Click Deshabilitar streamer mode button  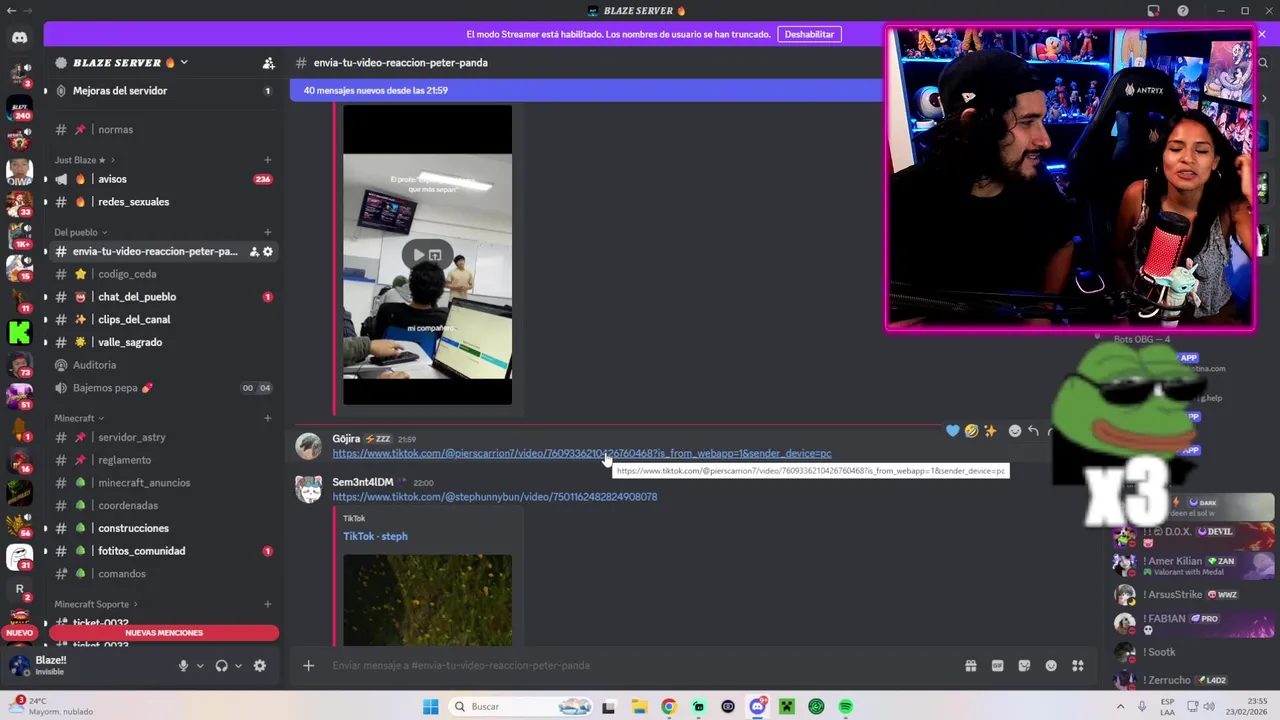pyautogui.click(x=809, y=34)
